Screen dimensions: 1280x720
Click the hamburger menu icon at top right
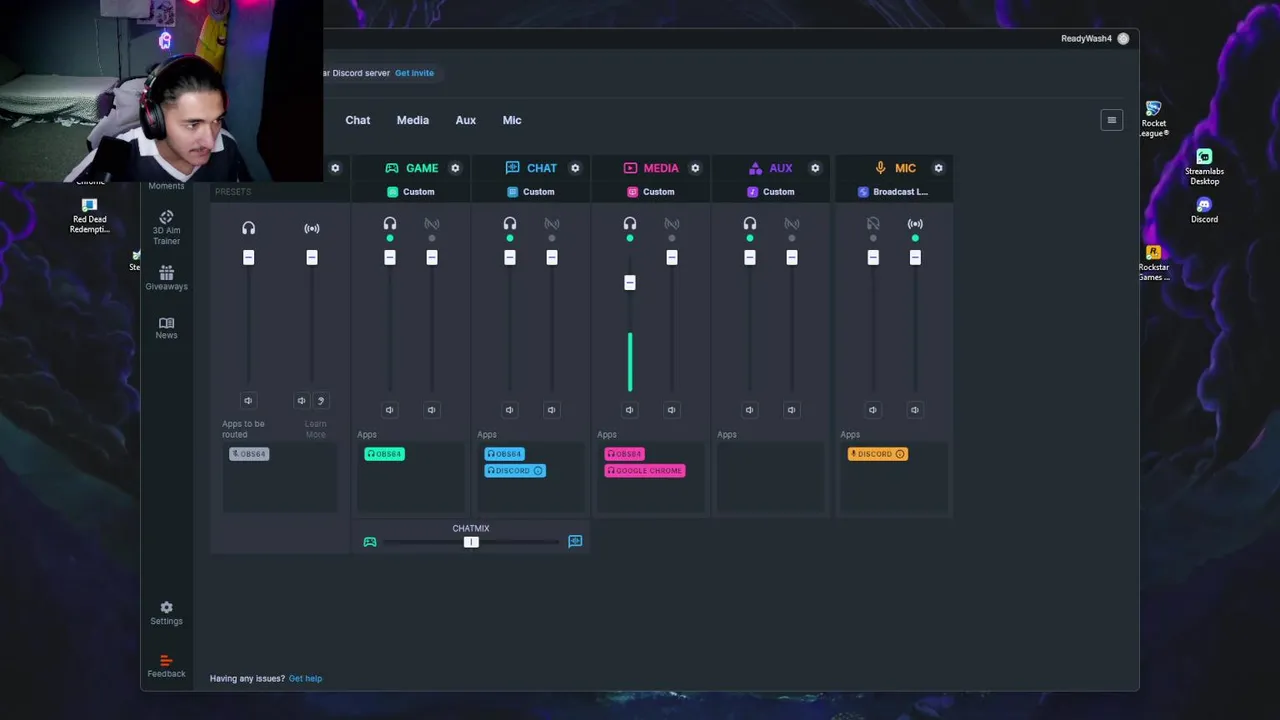point(1111,120)
